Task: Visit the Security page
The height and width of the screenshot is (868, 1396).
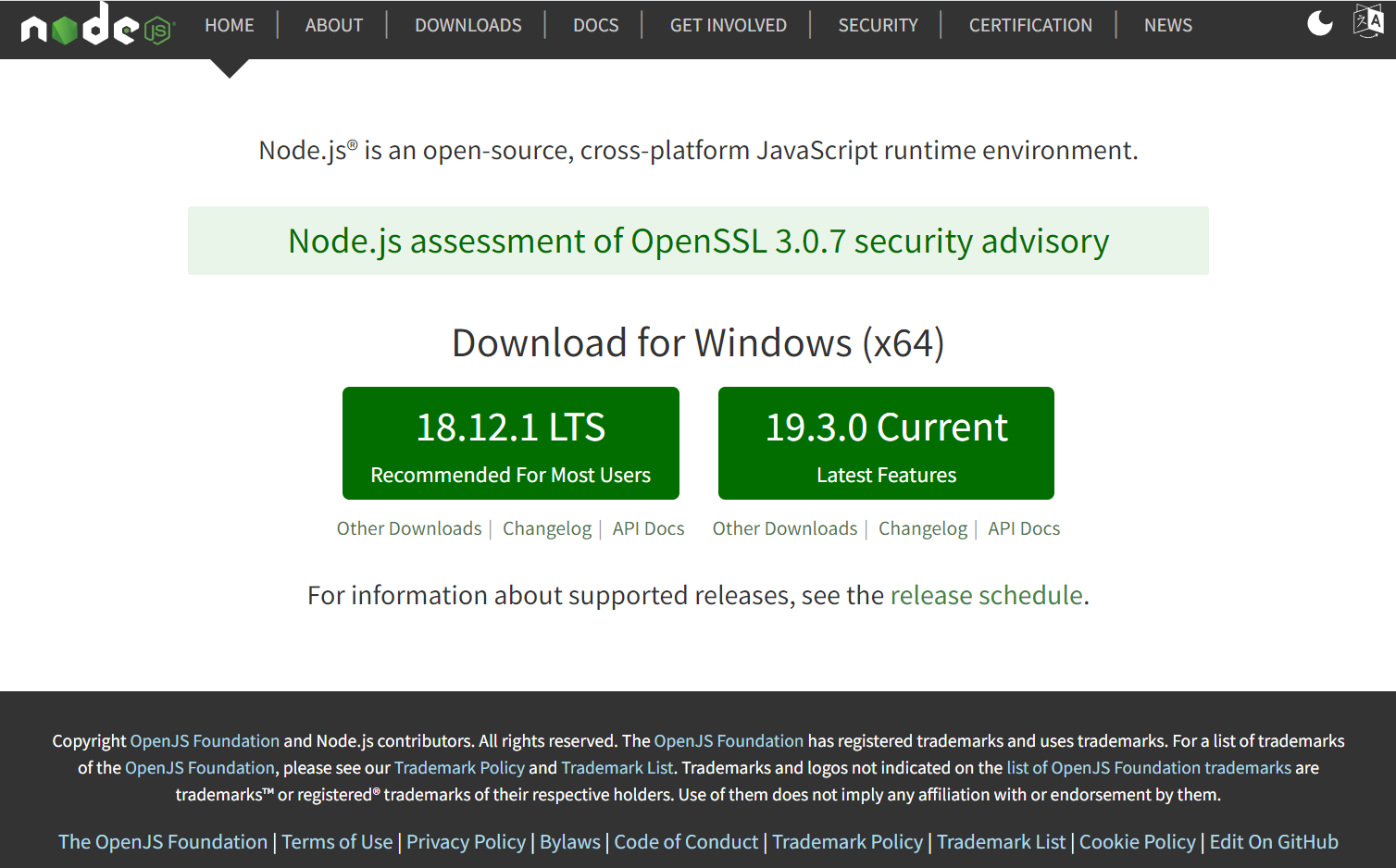Action: pyautogui.click(x=878, y=26)
